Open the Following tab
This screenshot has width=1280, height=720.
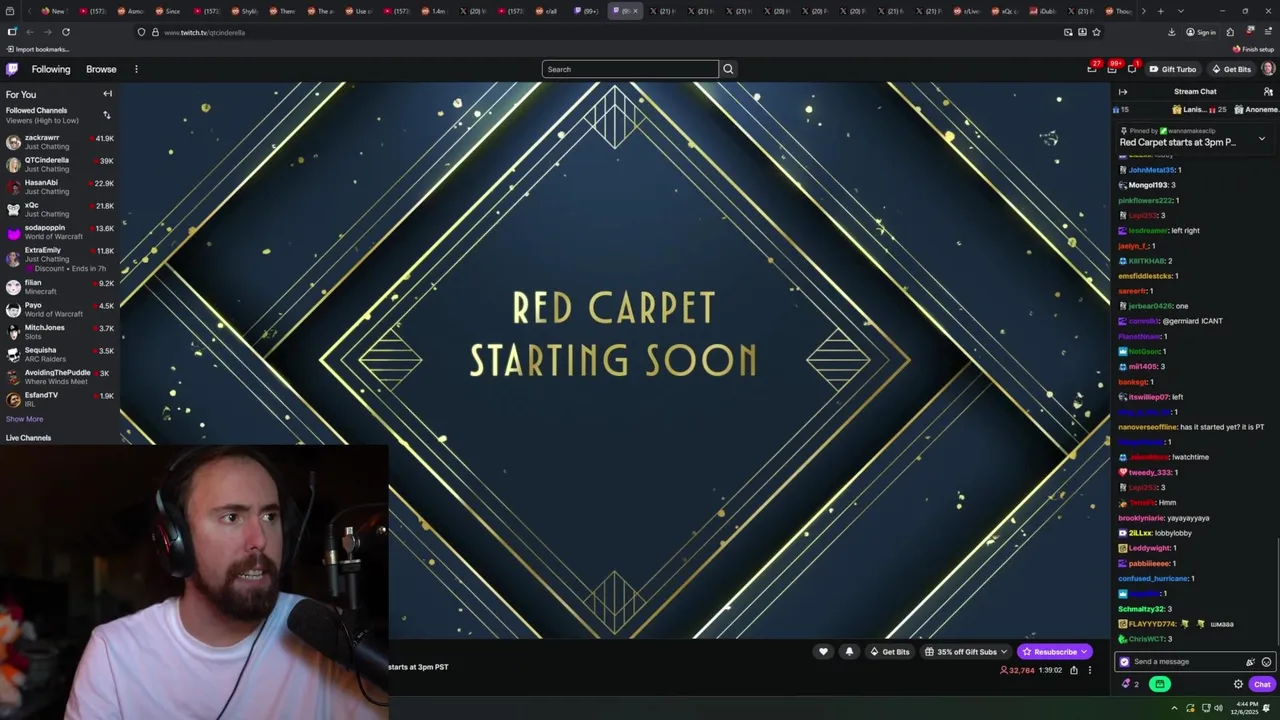(x=51, y=69)
